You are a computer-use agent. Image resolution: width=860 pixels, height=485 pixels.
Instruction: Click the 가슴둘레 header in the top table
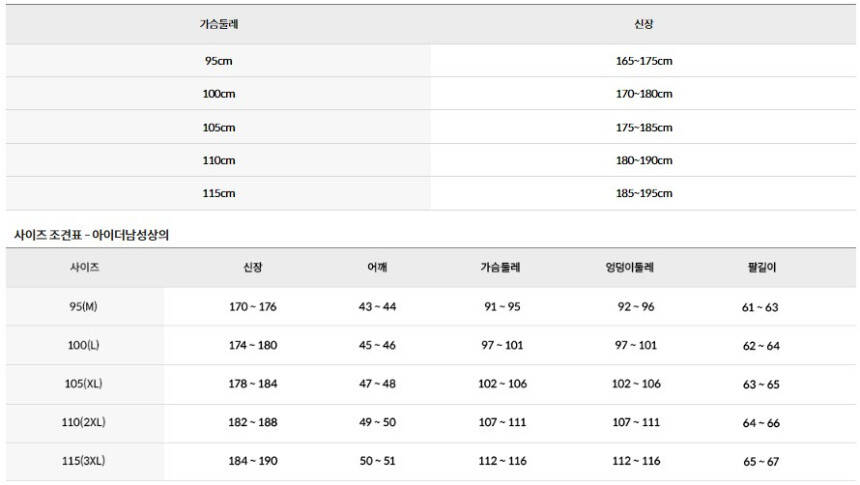[218, 24]
